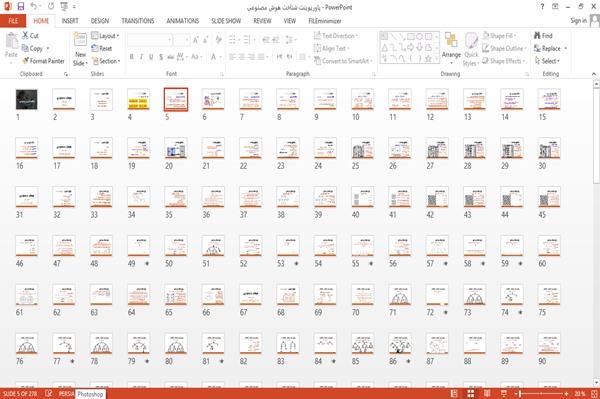Reset the slide layout

click(102, 48)
